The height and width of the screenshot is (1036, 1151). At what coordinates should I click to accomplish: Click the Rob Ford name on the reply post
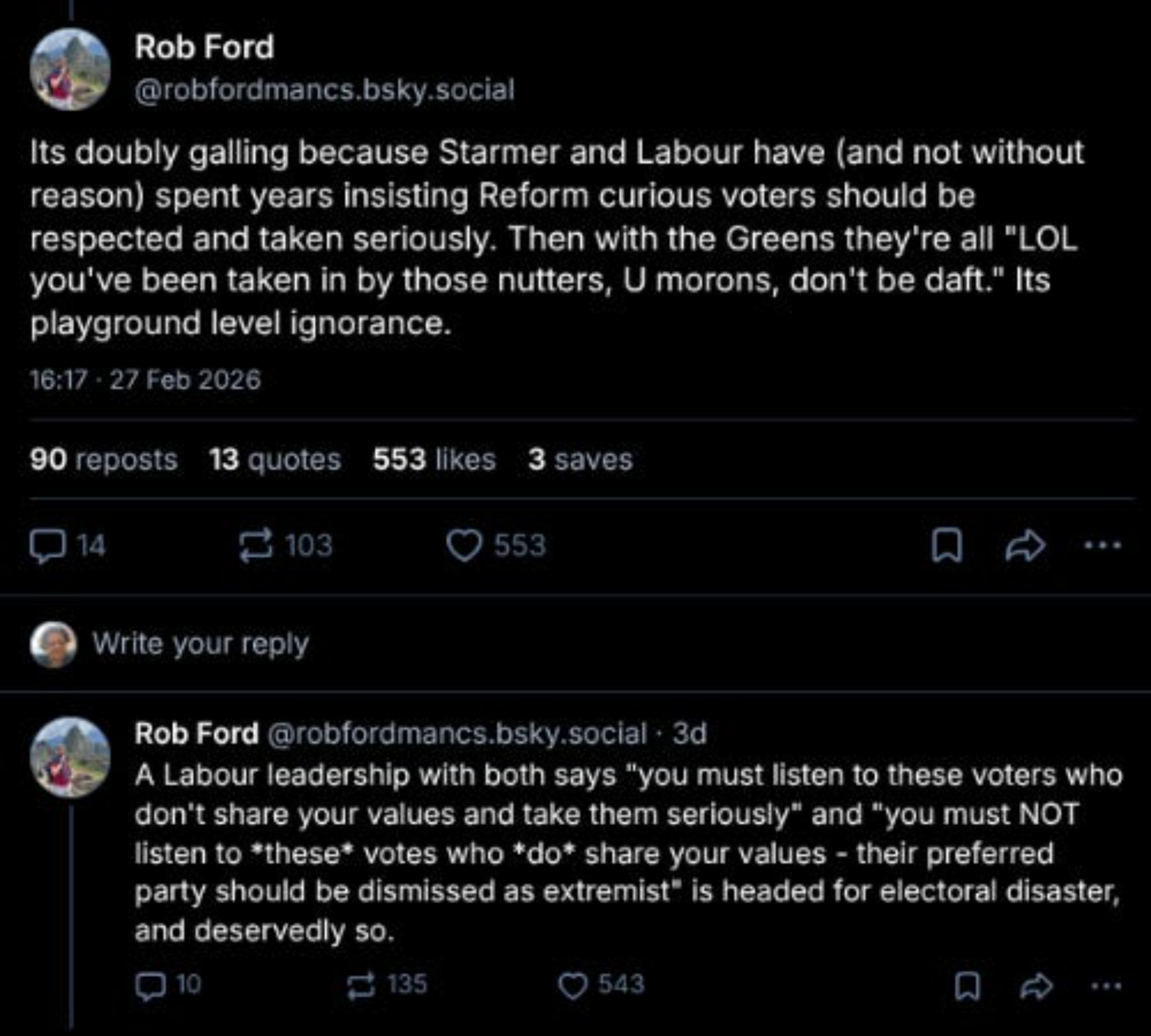click(x=196, y=734)
